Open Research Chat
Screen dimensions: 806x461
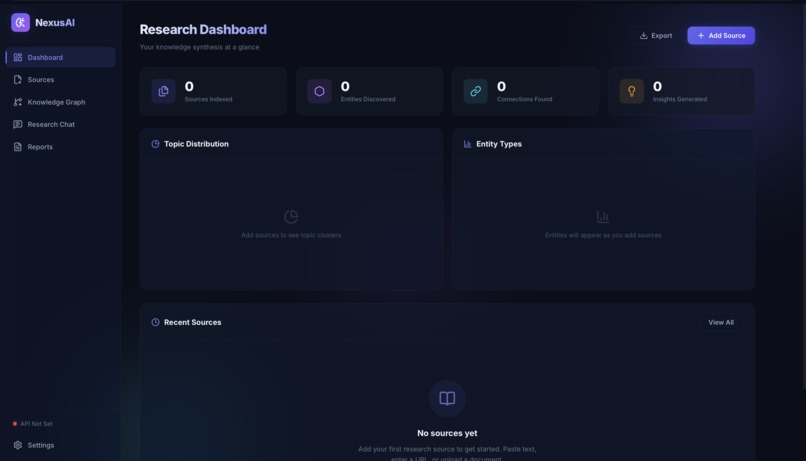point(61,124)
